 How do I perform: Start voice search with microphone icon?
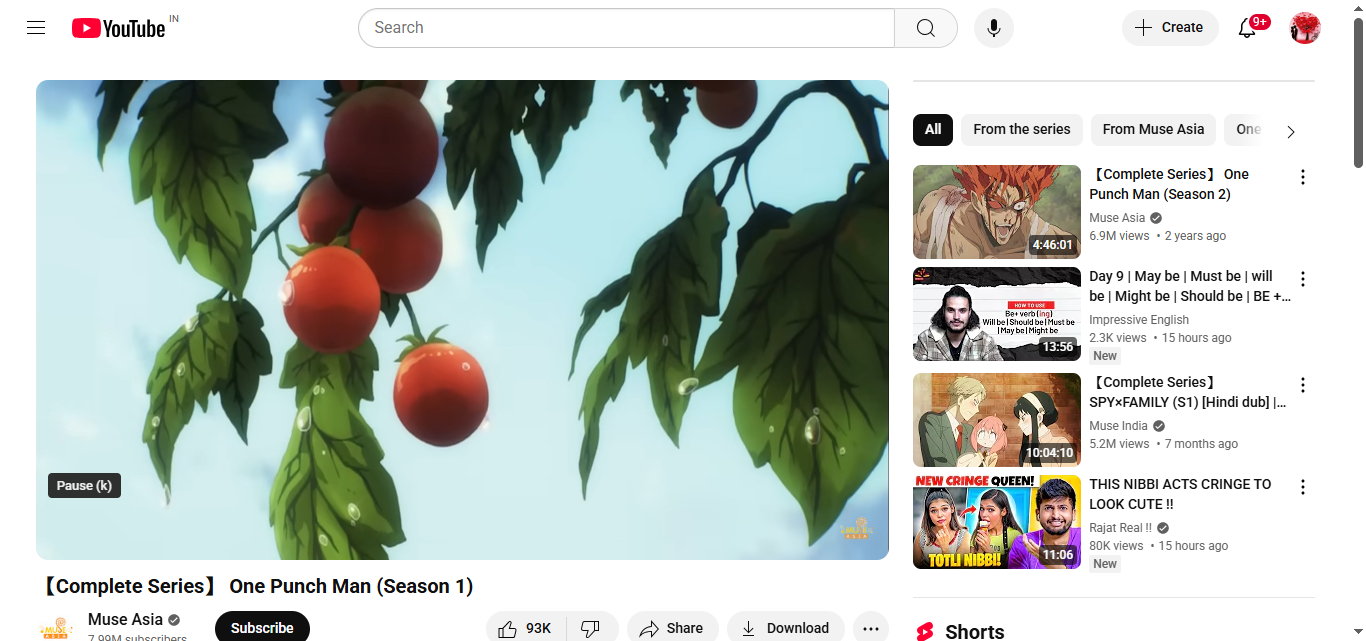994,28
